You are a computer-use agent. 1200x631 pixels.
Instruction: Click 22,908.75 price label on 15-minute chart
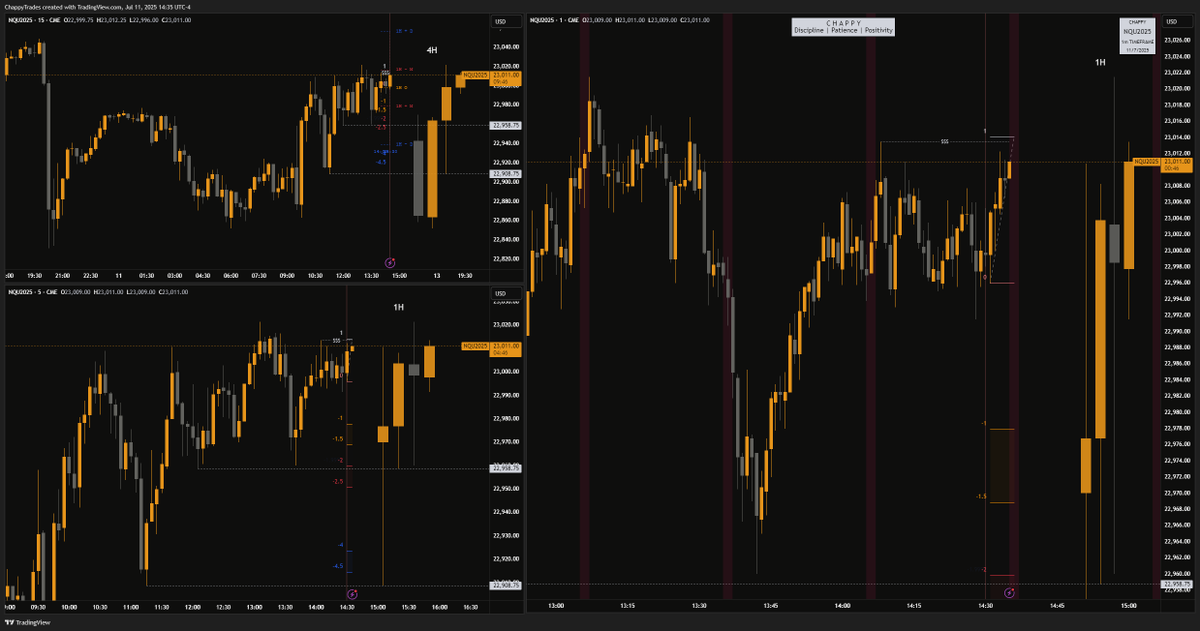click(x=506, y=173)
